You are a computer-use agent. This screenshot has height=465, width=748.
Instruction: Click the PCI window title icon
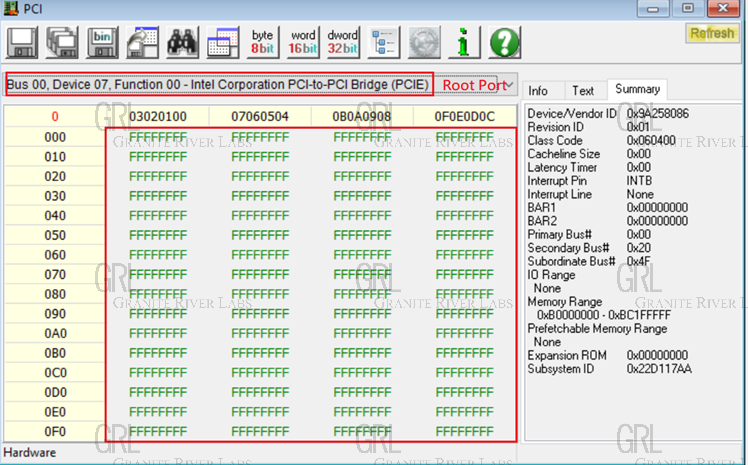coord(11,8)
